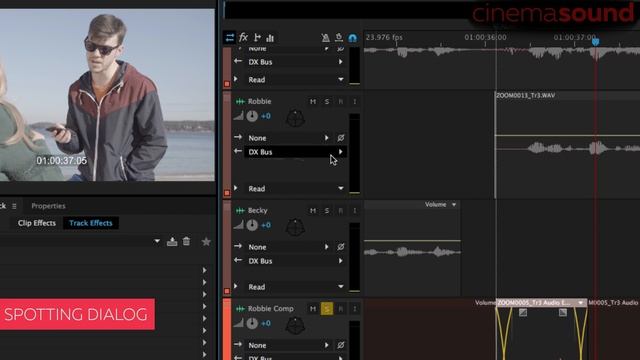Switch to the Track Effects tab
The height and width of the screenshot is (360, 640).
pyautogui.click(x=91, y=223)
